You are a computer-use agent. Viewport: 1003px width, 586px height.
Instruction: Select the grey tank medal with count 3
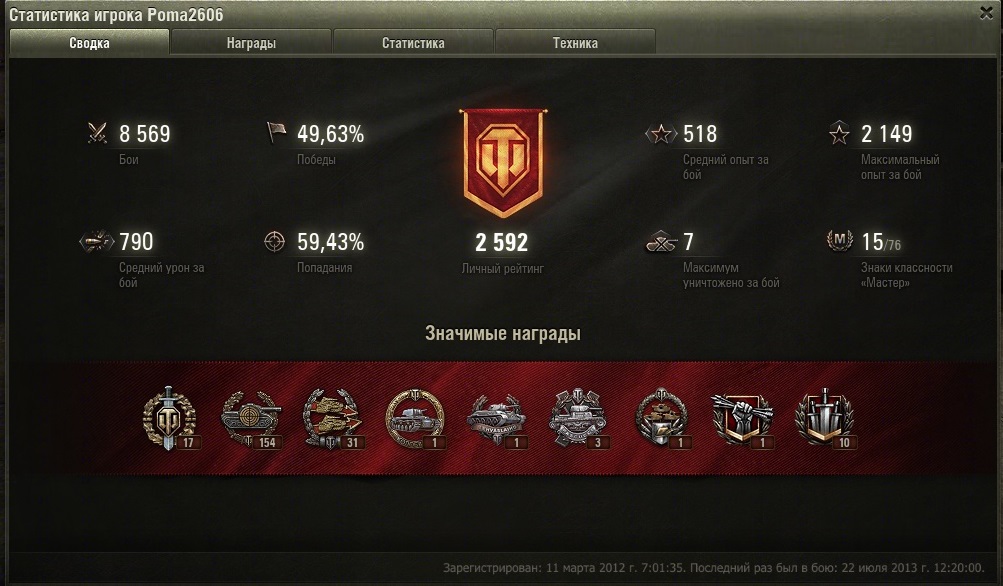coord(578,418)
